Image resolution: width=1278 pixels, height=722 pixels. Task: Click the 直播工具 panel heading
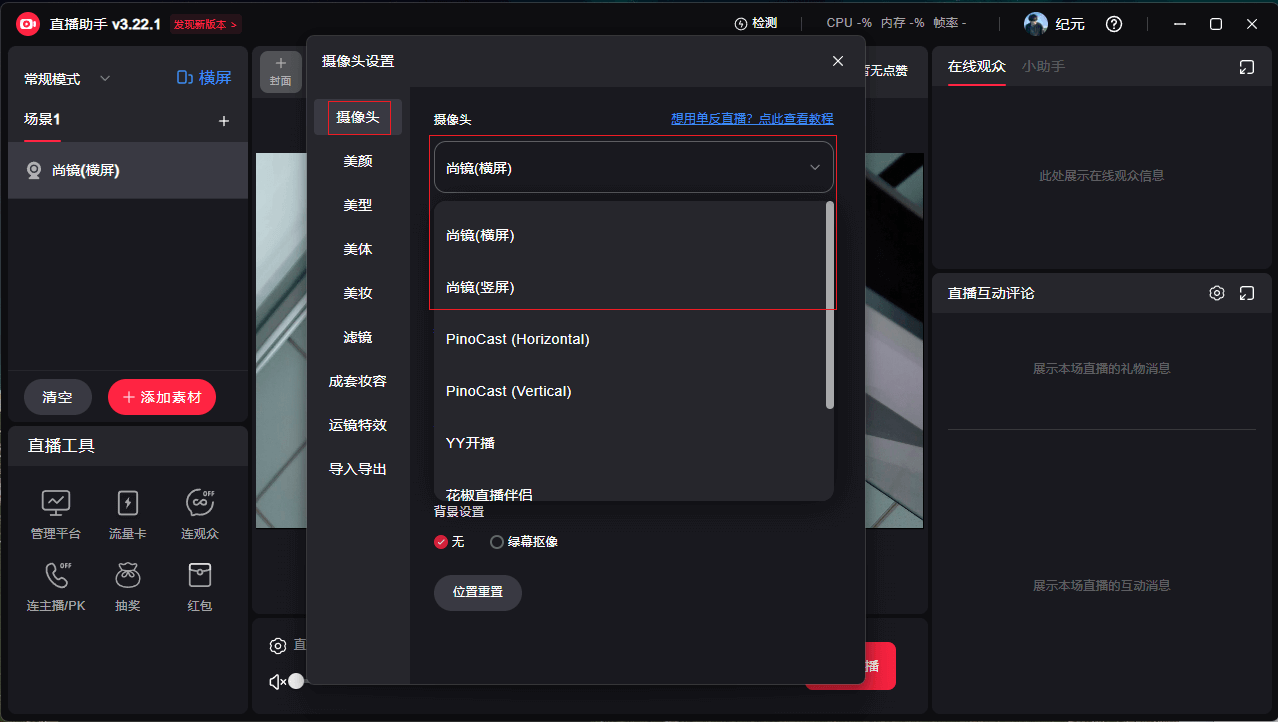tap(62, 446)
